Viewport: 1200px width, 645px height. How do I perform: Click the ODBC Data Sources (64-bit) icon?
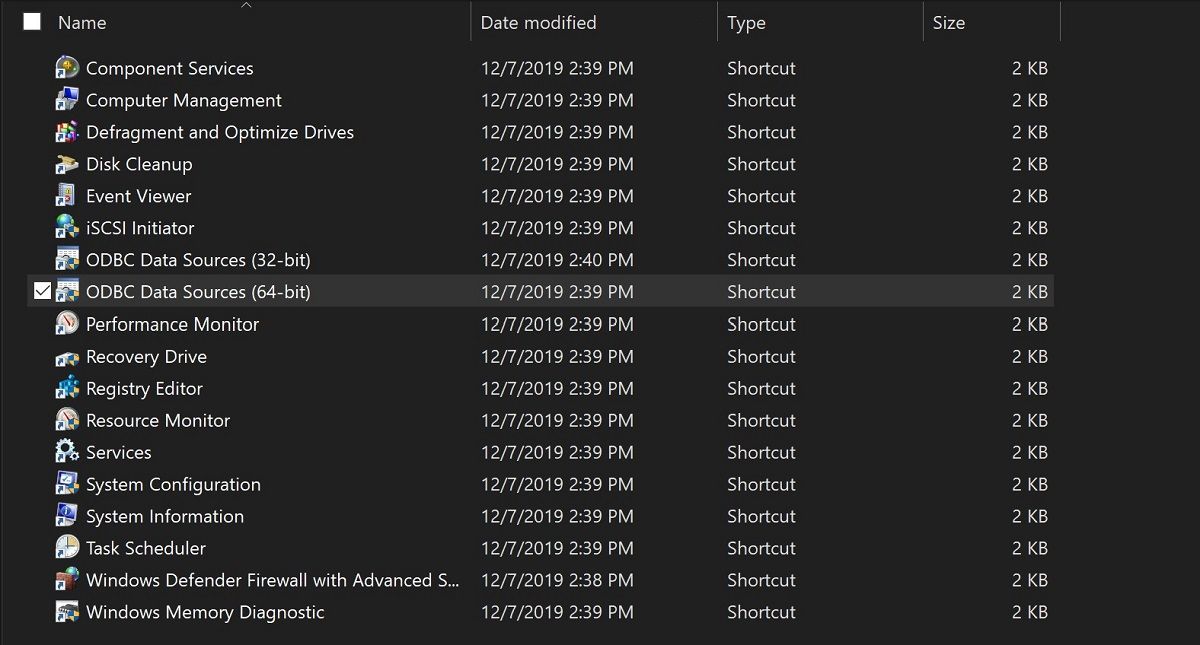tap(67, 292)
